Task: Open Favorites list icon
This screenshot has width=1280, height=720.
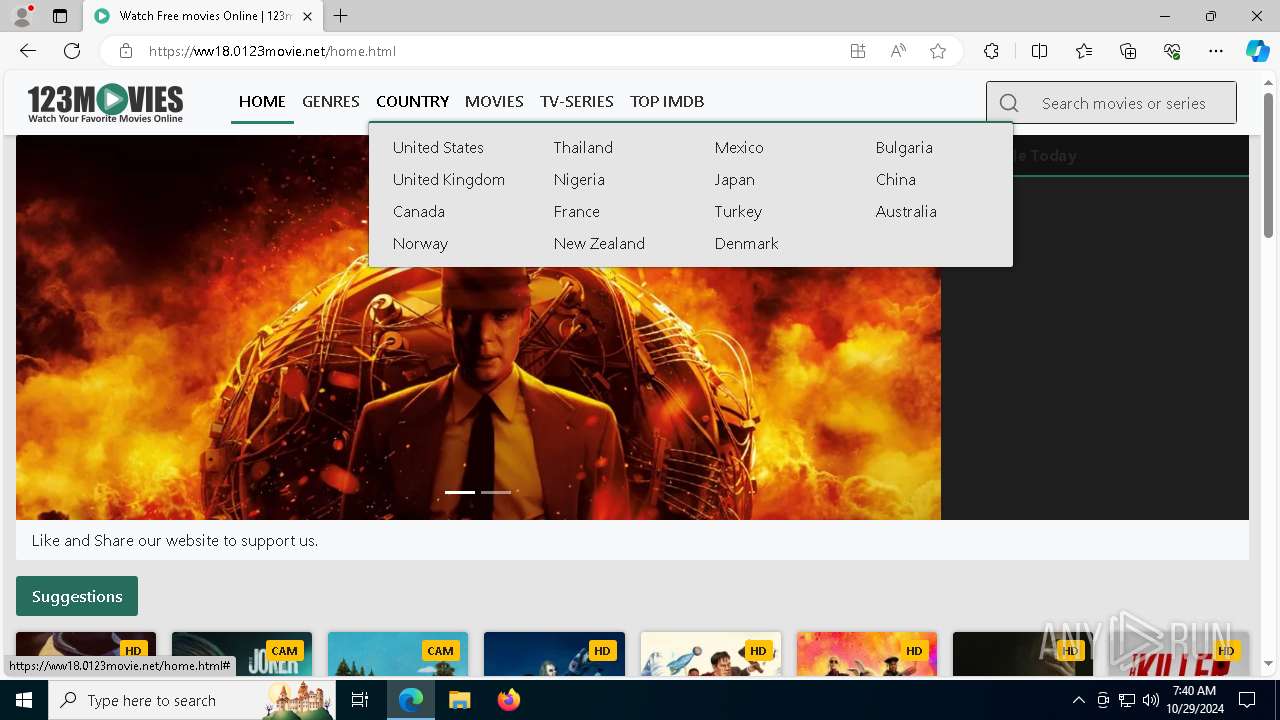Action: click(x=1084, y=51)
